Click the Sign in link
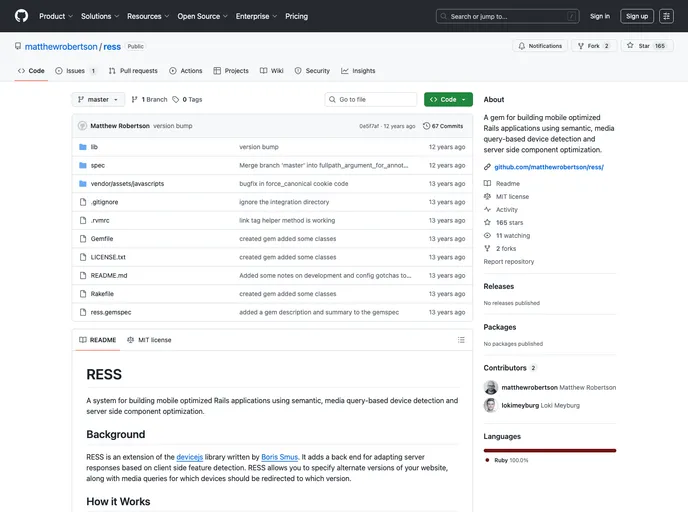This screenshot has height=512, width=688. tap(600, 16)
